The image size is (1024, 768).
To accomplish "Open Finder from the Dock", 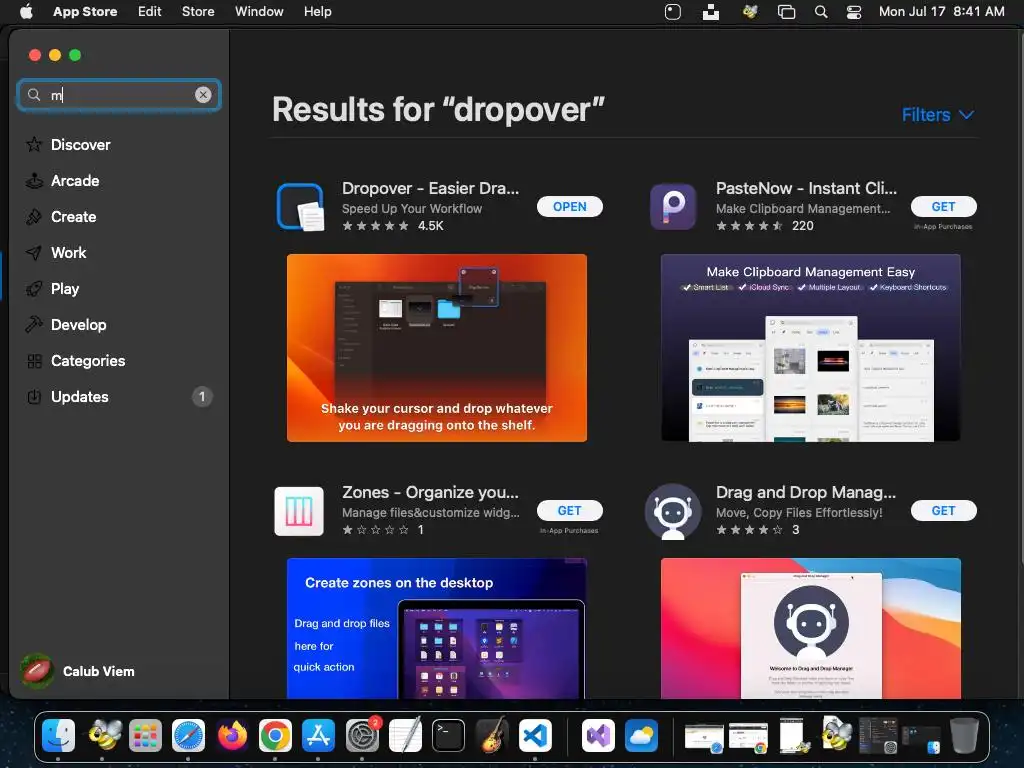I will [x=58, y=735].
